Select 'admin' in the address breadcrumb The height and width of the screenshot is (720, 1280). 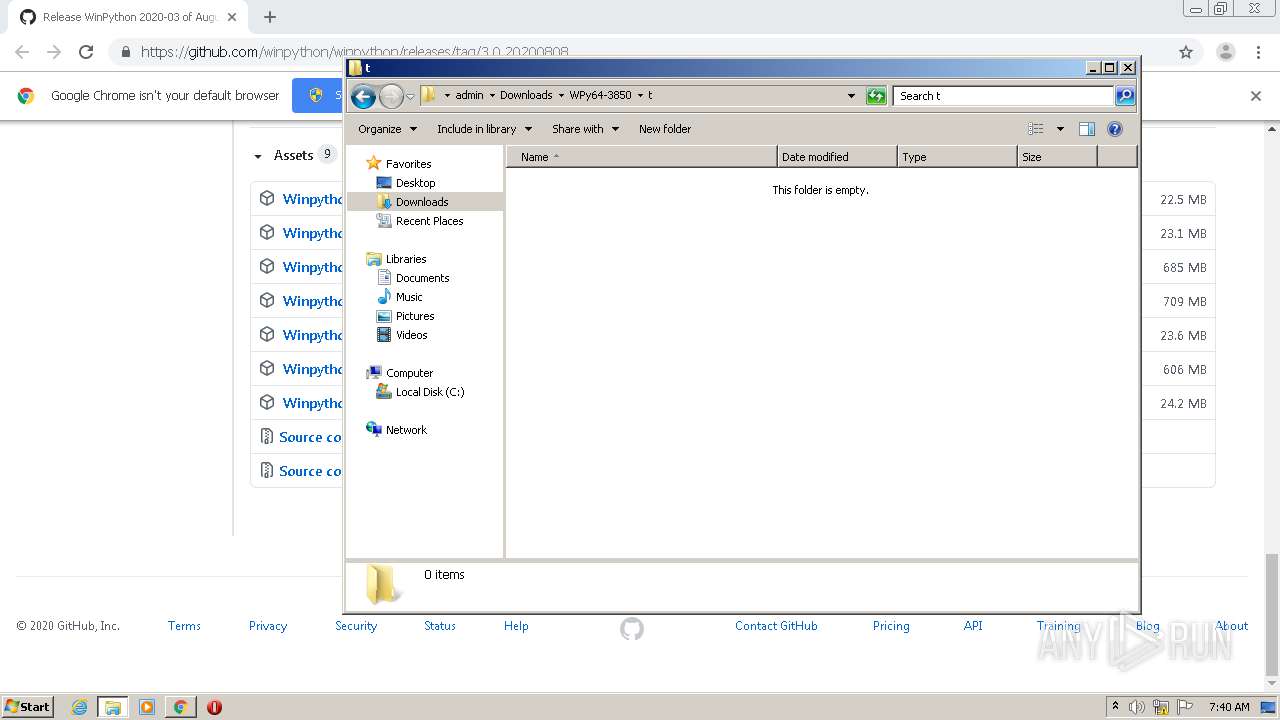click(x=469, y=95)
